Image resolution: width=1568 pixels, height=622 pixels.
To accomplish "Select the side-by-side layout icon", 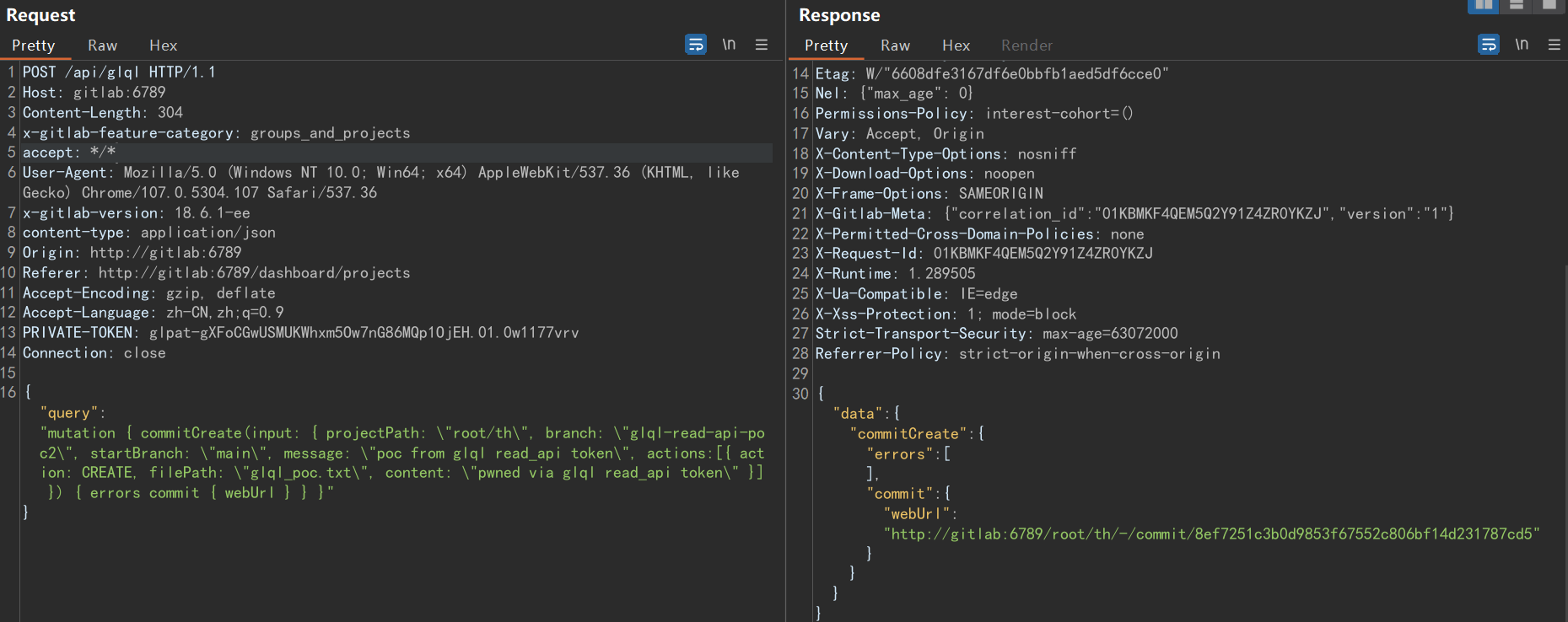I will (1484, 5).
